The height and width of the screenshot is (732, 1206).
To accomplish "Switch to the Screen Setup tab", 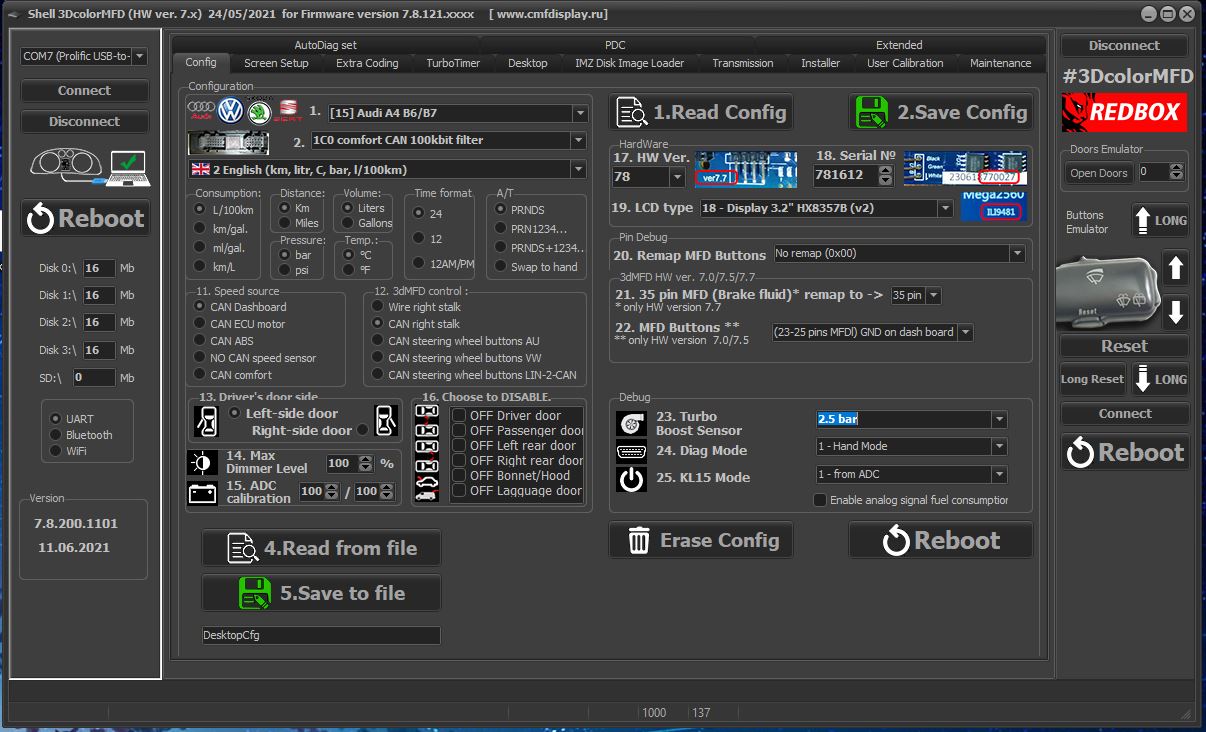I will 276,63.
